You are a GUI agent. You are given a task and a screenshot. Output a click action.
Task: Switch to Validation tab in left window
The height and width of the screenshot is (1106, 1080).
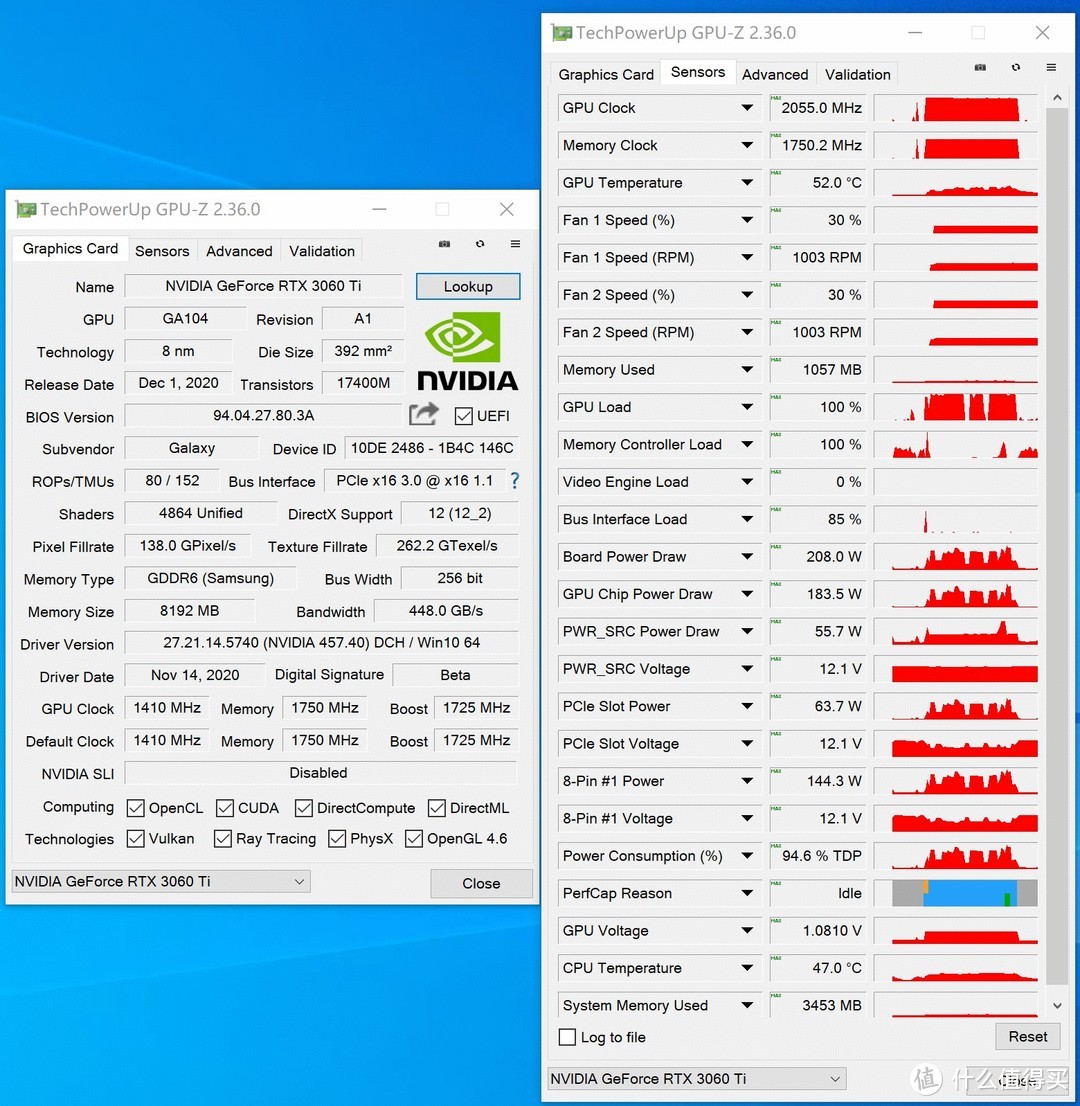coord(322,251)
